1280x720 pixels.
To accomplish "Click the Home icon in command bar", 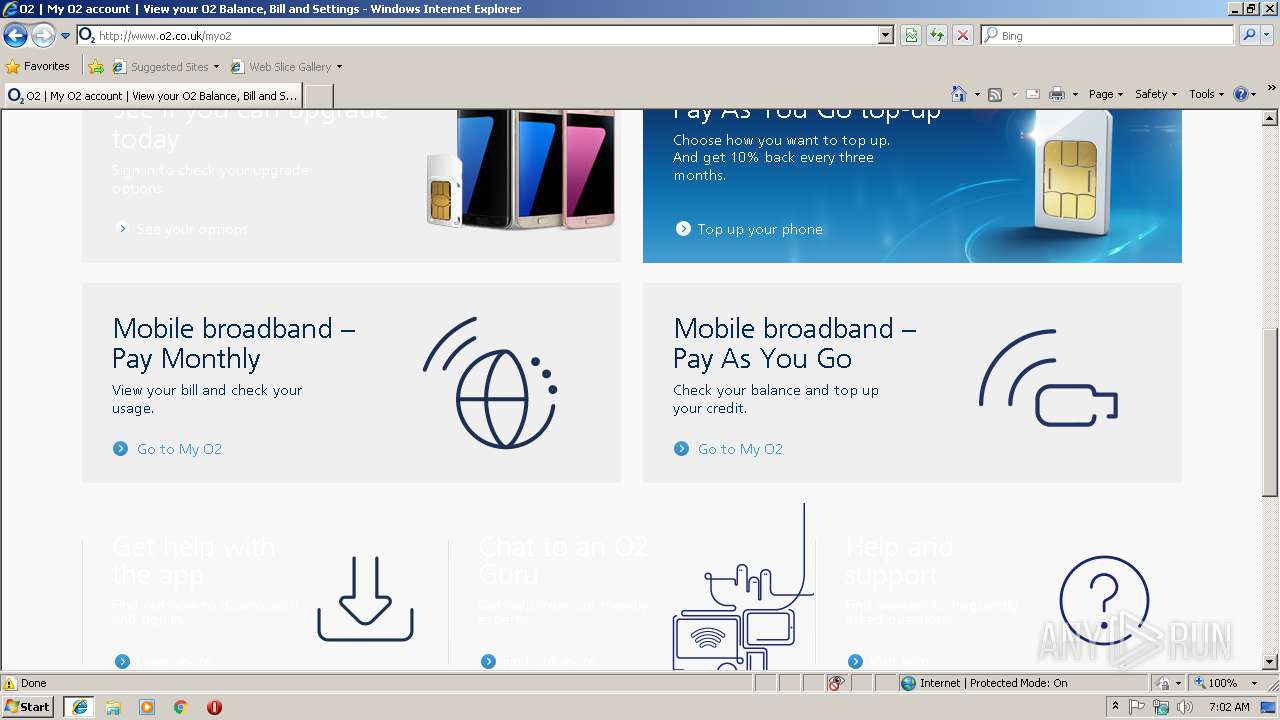I will click(958, 94).
